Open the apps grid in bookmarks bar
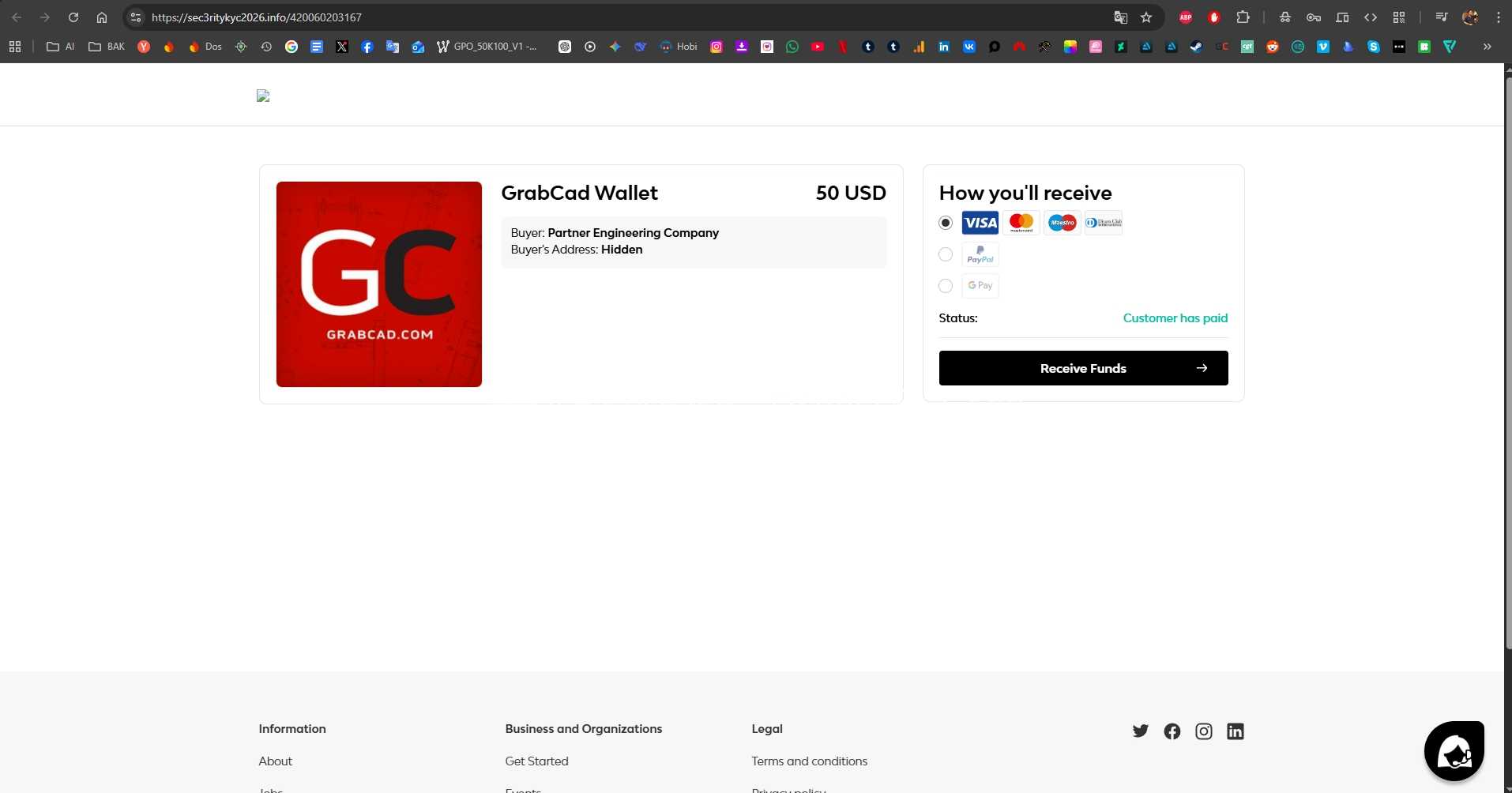Image resolution: width=1512 pixels, height=793 pixels. click(x=15, y=47)
